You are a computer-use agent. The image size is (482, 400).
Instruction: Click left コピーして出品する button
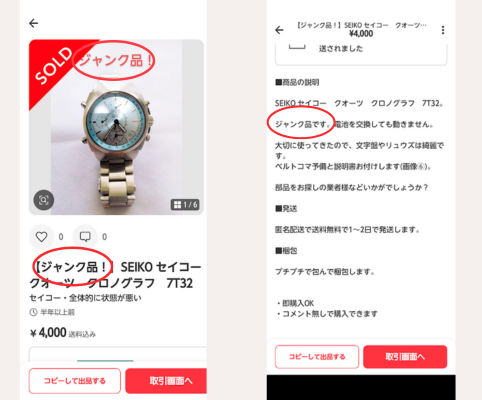pos(75,381)
